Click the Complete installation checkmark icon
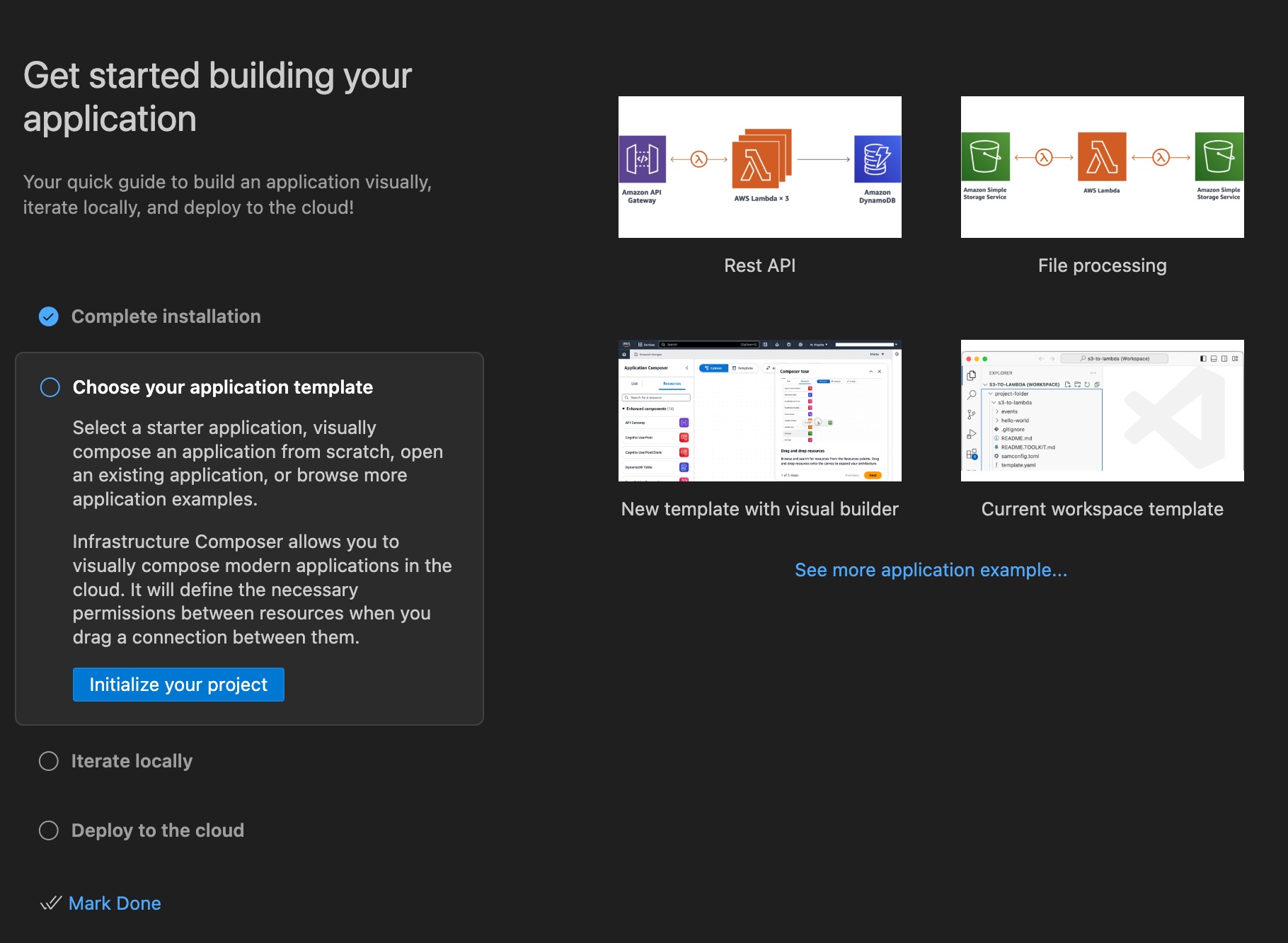The image size is (1288, 943). pyautogui.click(x=48, y=316)
